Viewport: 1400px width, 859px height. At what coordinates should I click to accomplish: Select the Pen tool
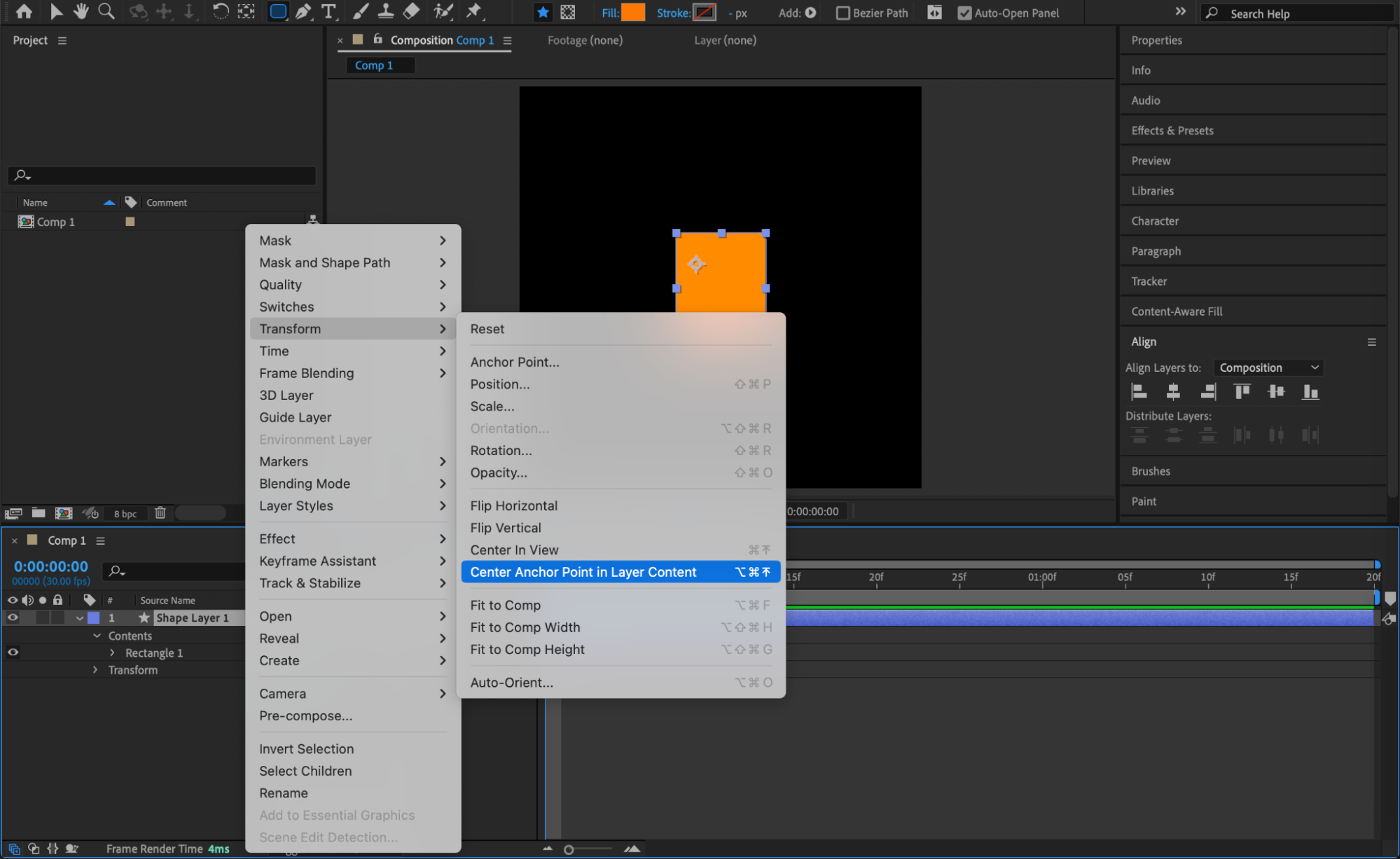(303, 11)
